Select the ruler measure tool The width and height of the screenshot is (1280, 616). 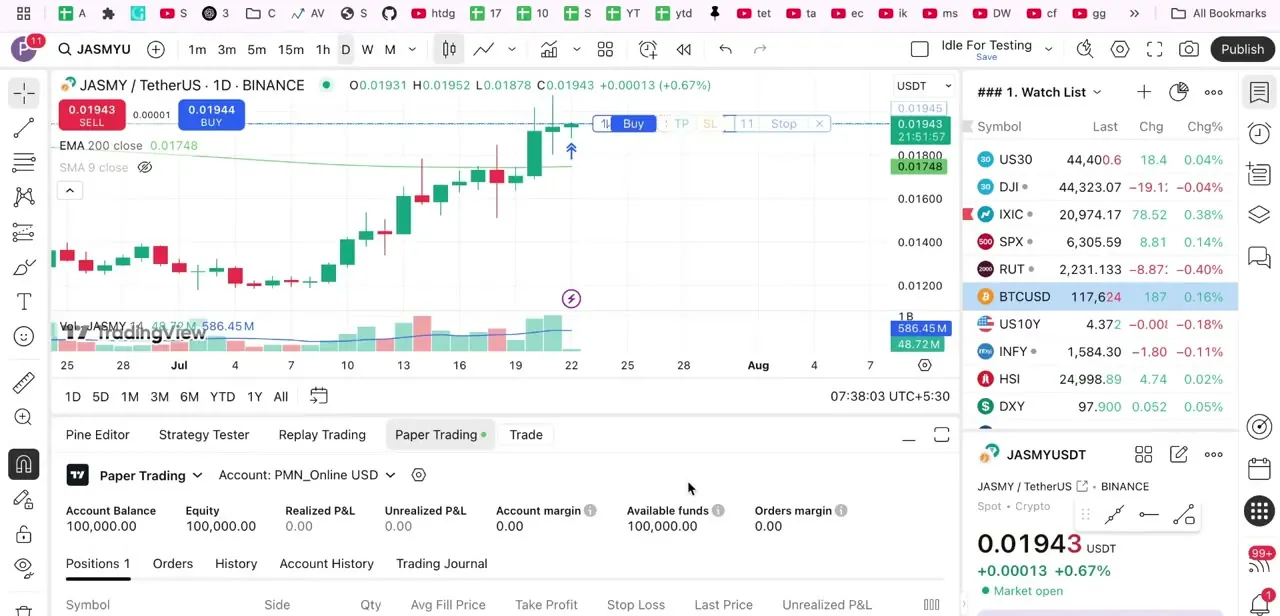tap(24, 383)
